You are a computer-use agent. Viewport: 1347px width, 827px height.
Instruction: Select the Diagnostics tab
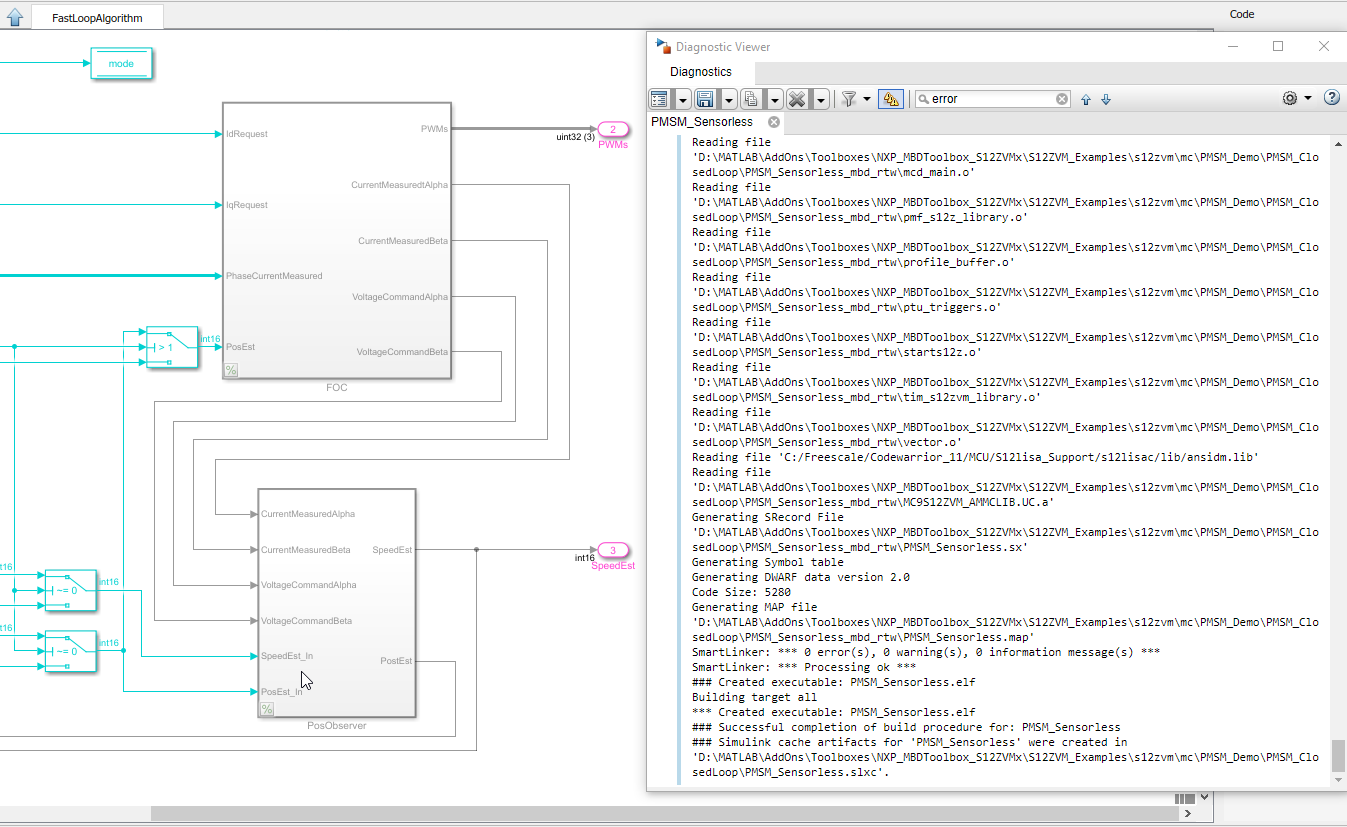700,71
